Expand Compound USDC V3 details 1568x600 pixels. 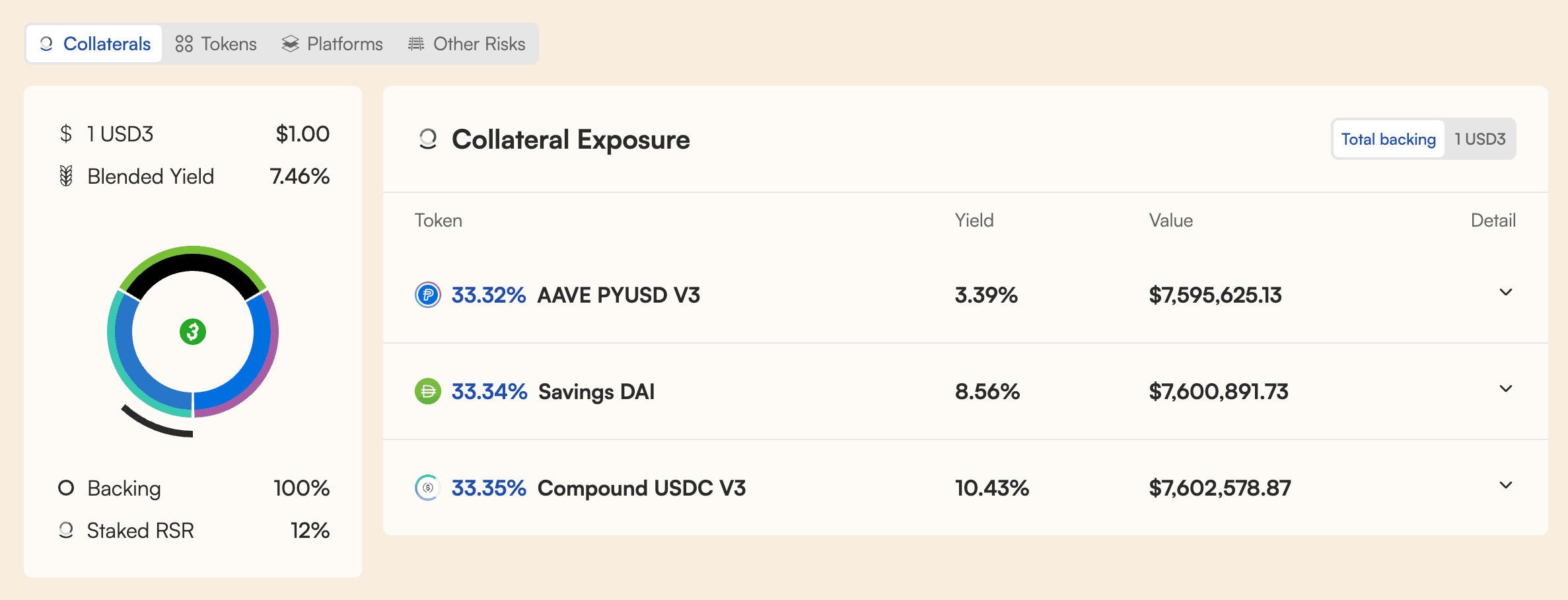1505,486
